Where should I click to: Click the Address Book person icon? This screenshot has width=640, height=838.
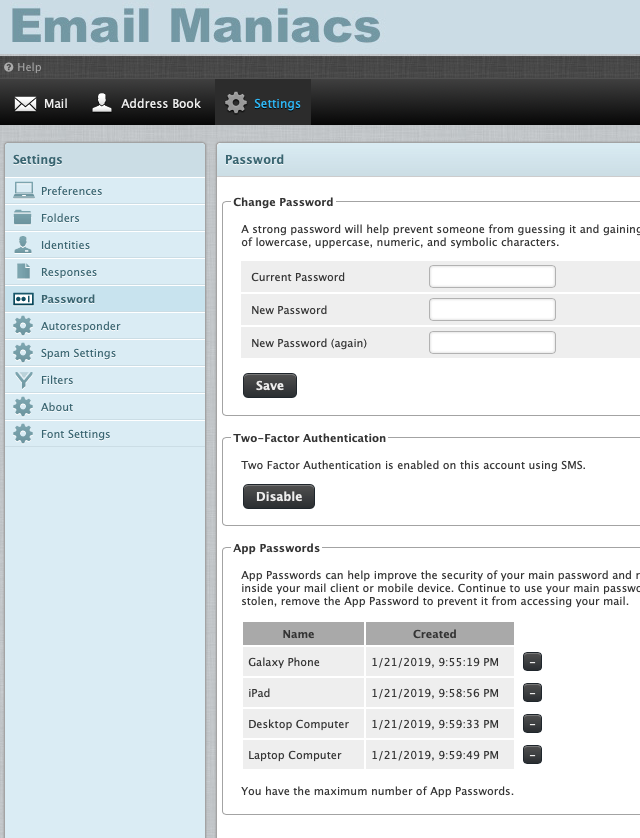[x=102, y=103]
